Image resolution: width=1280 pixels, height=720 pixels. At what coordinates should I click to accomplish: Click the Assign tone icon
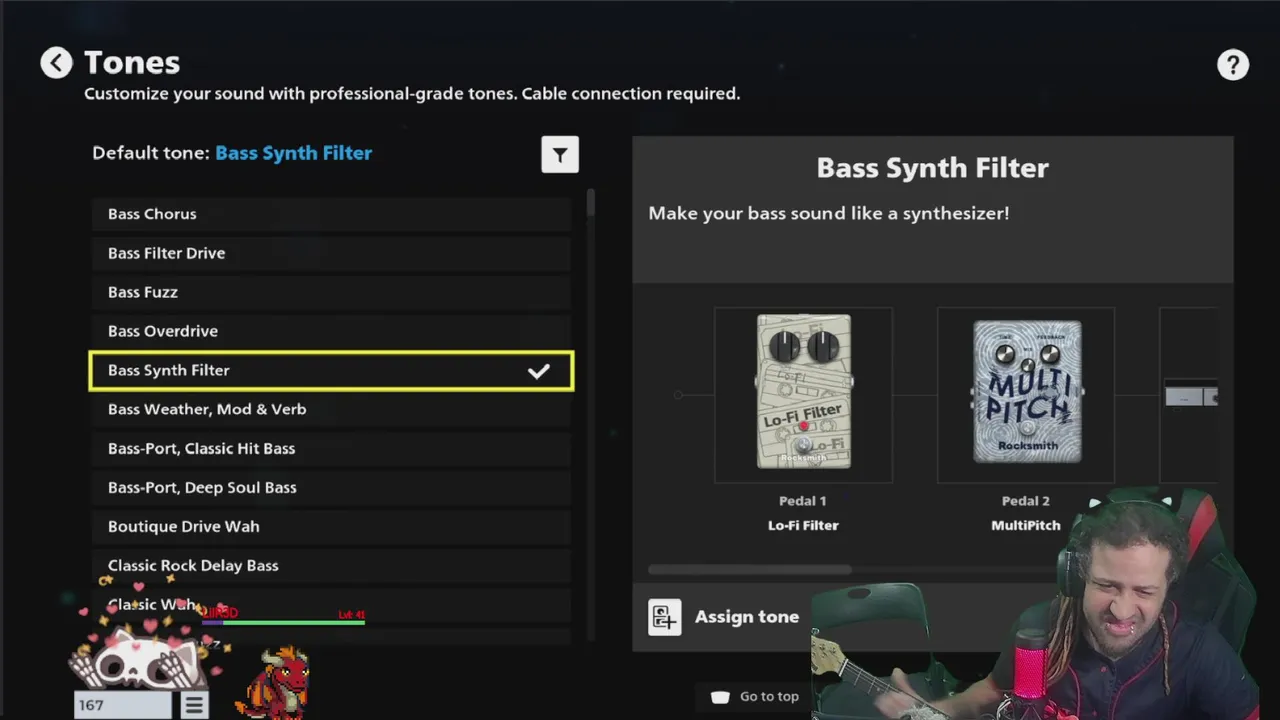(664, 617)
